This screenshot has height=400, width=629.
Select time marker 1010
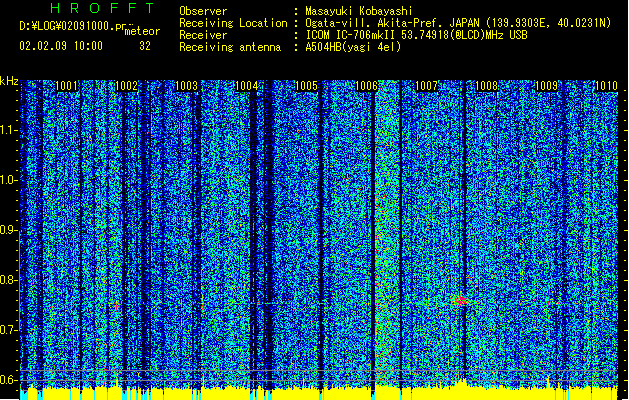606,86
